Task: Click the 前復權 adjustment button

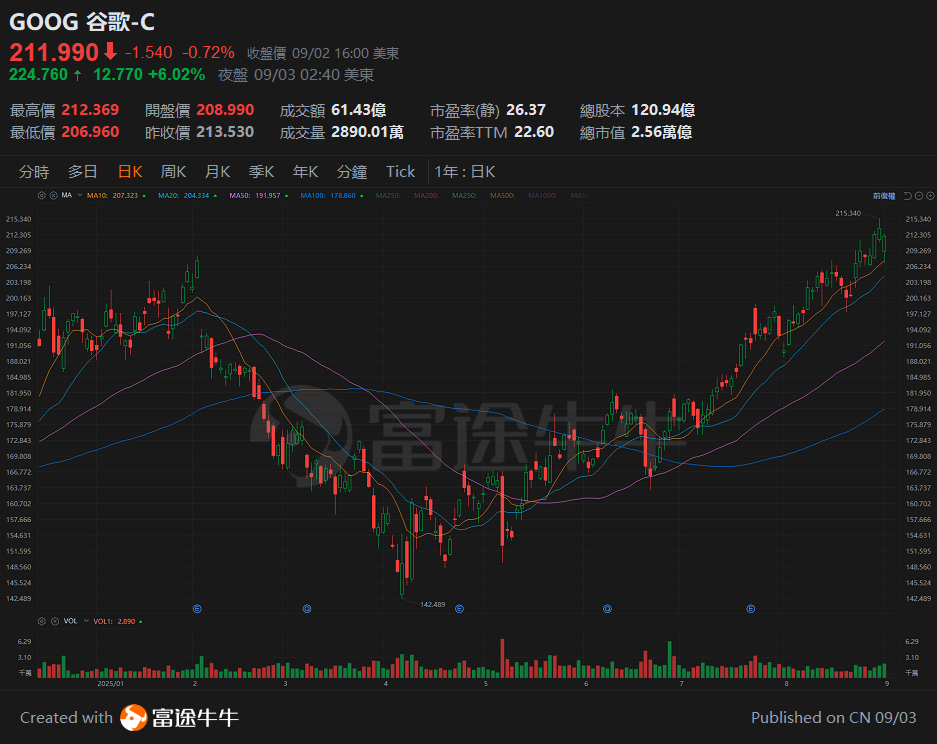Action: tap(884, 195)
